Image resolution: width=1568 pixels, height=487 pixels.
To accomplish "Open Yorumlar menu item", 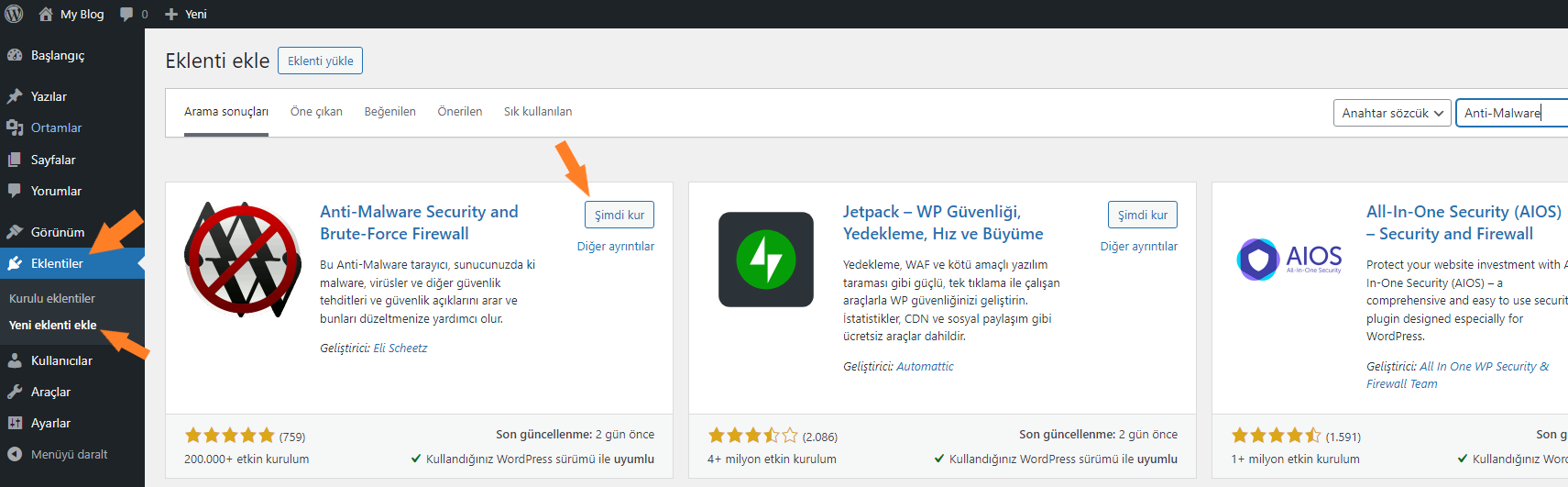I will point(56,191).
